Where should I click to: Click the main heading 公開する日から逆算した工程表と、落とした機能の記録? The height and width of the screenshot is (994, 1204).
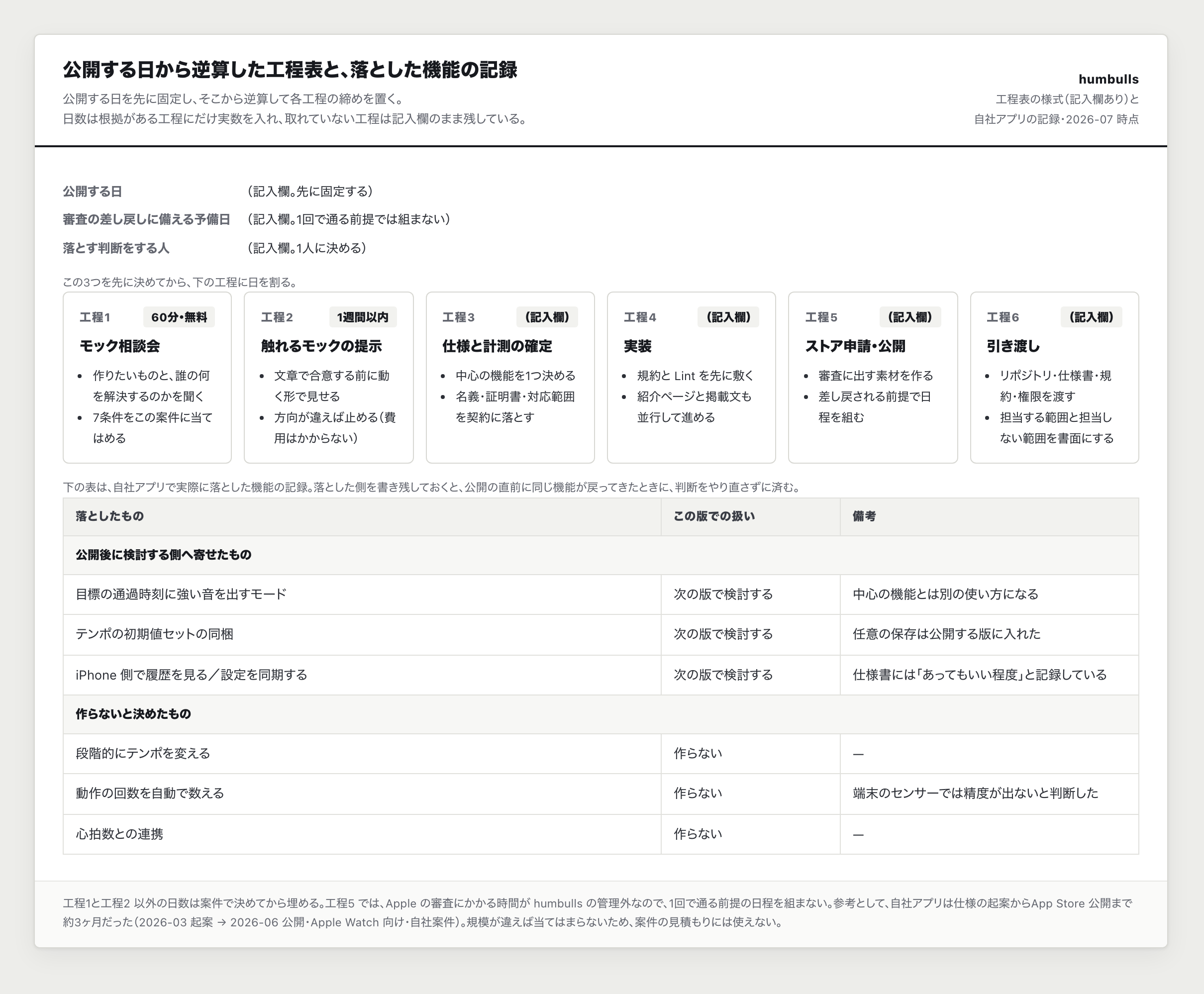pyautogui.click(x=290, y=69)
